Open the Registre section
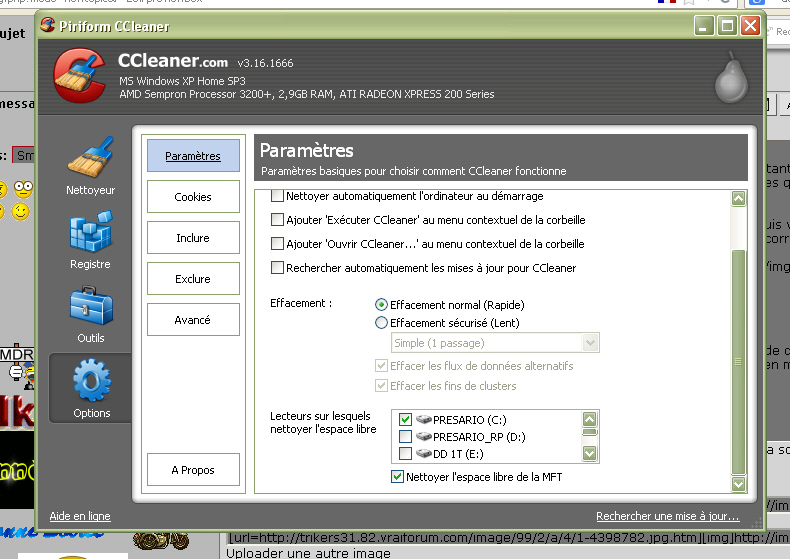This screenshot has height=559, width=790. pos(91,240)
